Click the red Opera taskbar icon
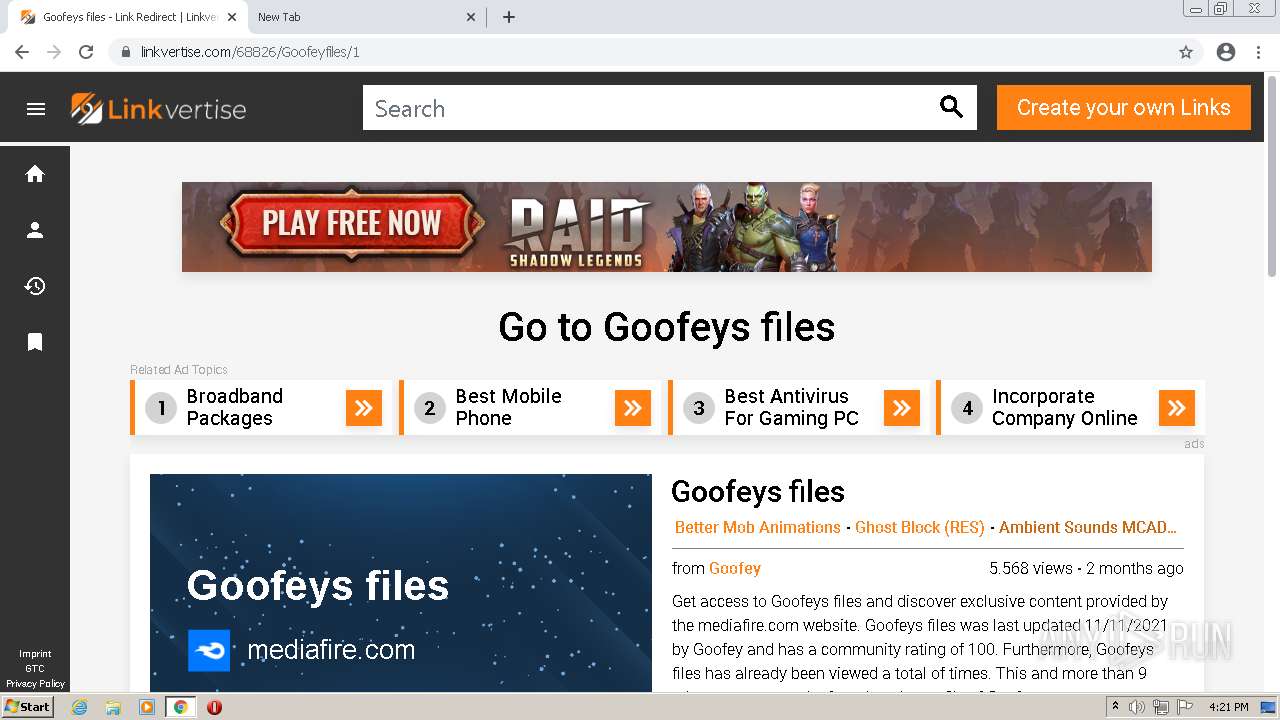This screenshot has height=720, width=1280. pyautogui.click(x=214, y=707)
